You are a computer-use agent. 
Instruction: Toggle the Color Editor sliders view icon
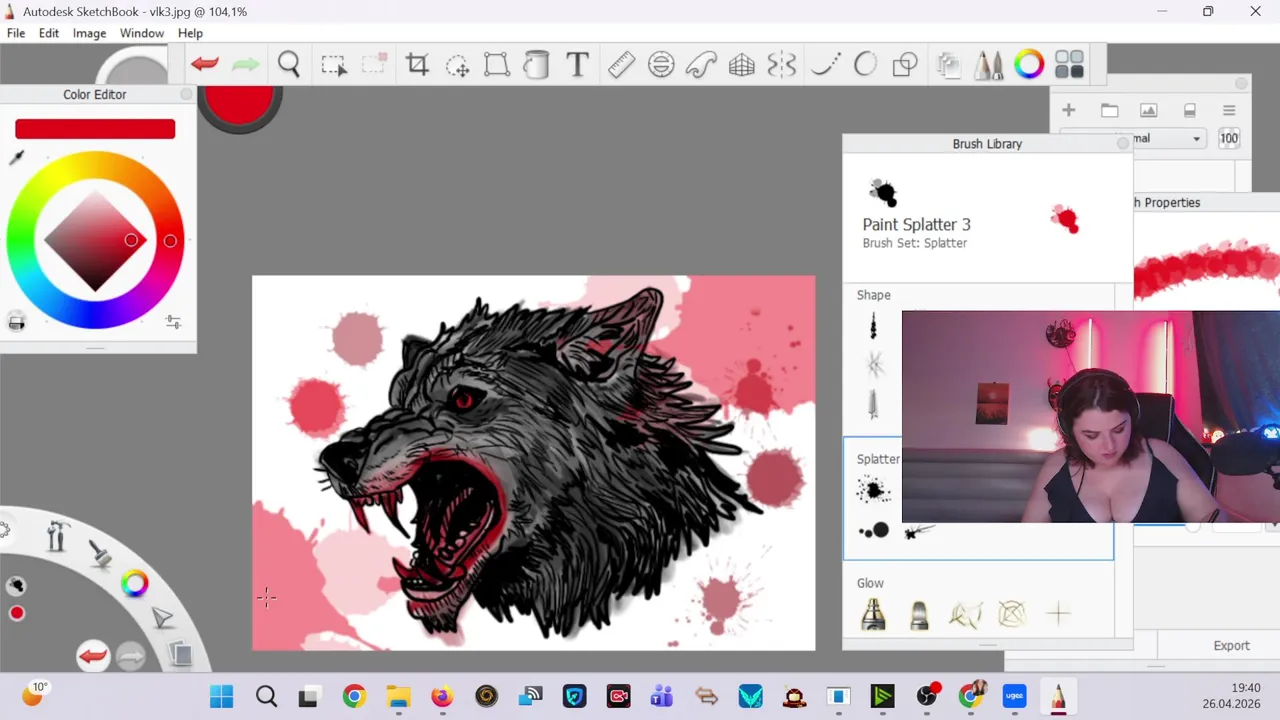(173, 322)
